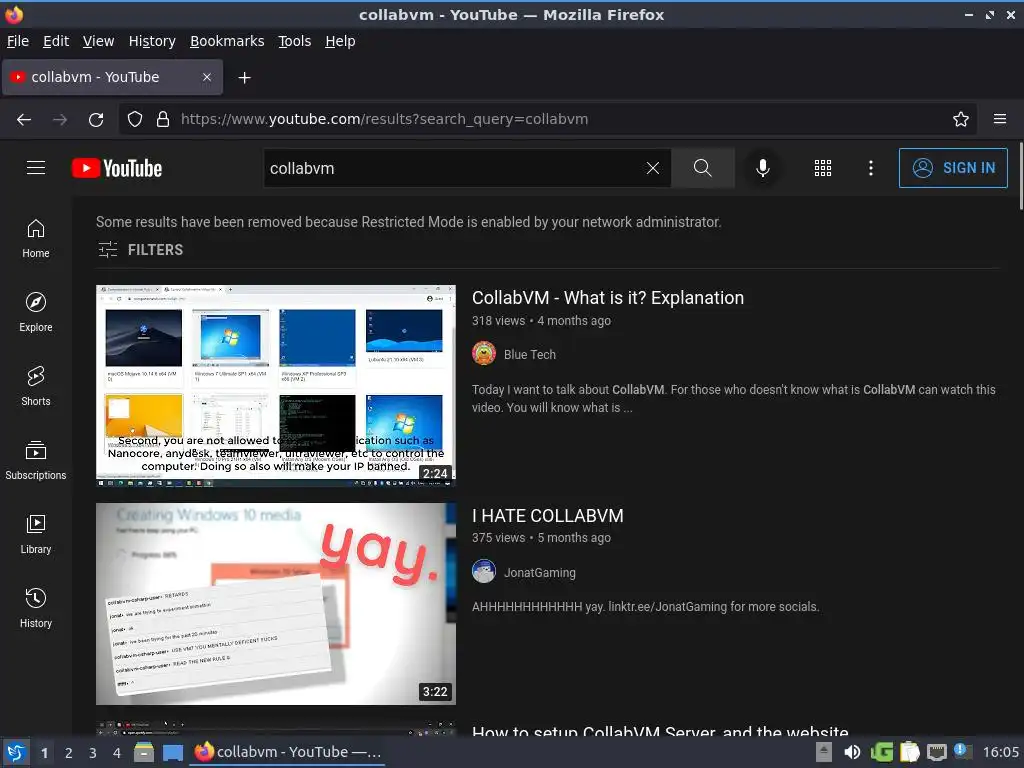Open the YouTube guide hamburger menu
Viewport: 1024px width, 768px height.
(x=36, y=168)
